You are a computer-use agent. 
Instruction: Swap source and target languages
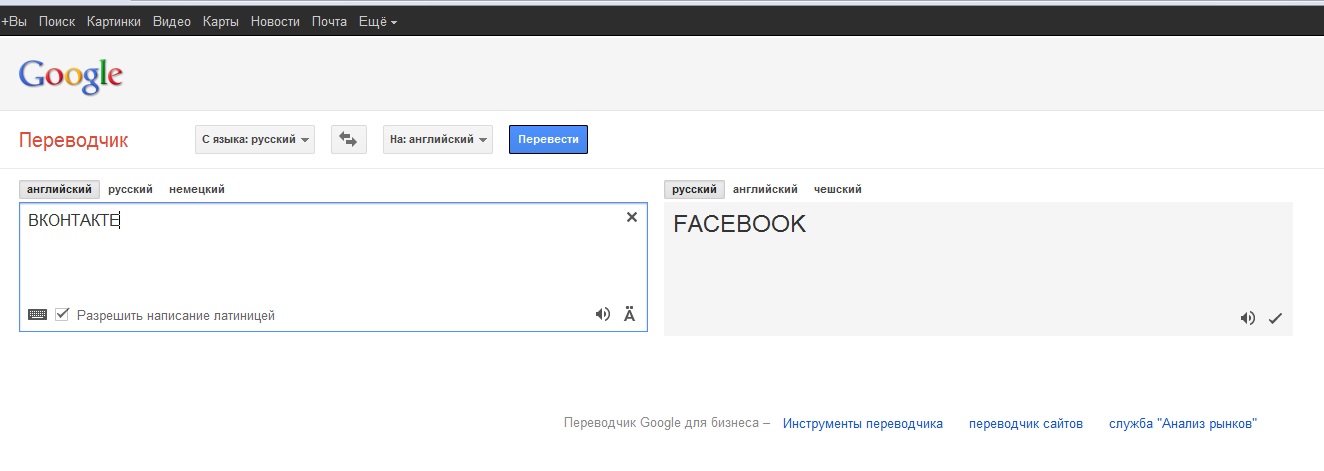tap(348, 140)
